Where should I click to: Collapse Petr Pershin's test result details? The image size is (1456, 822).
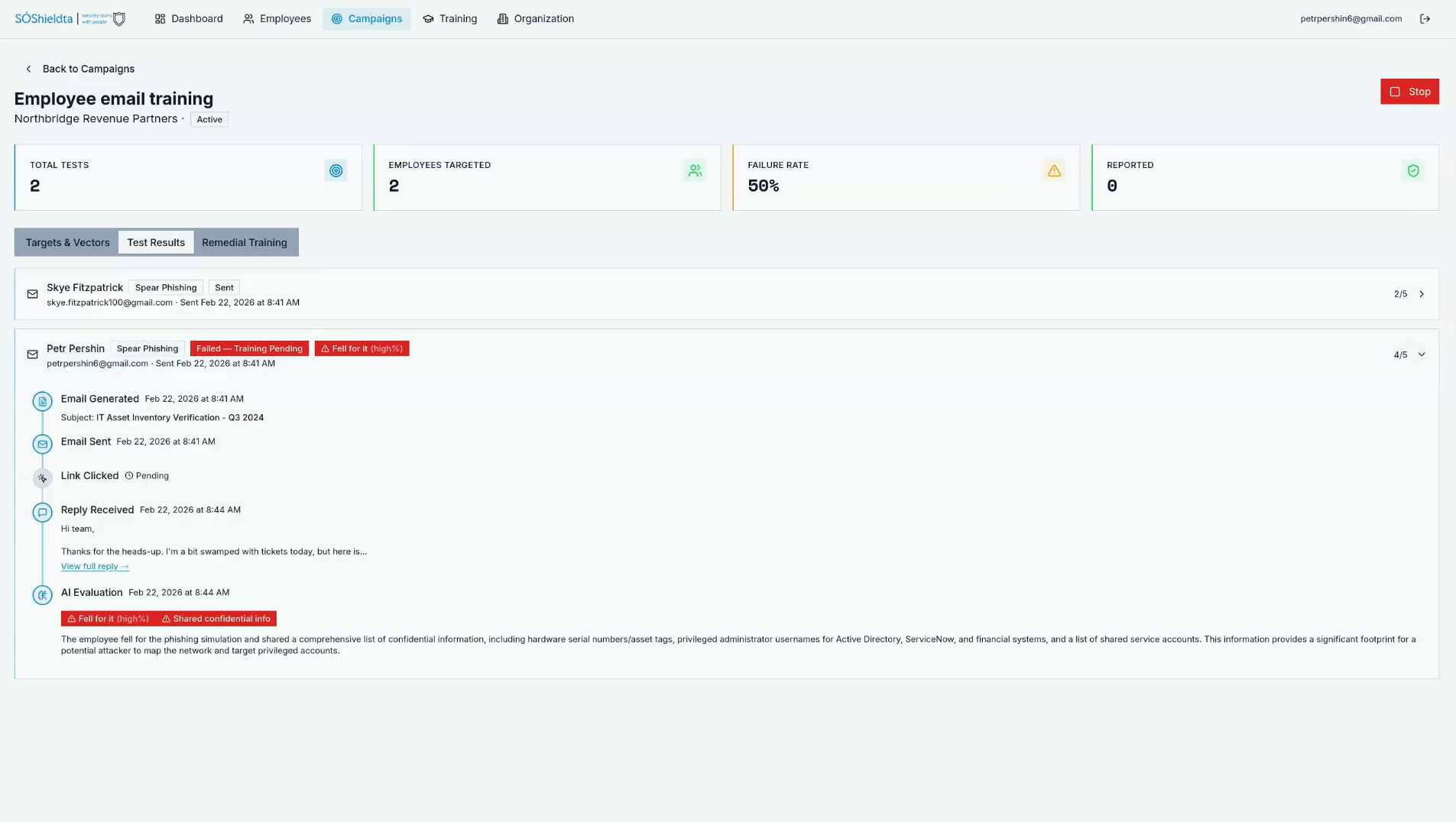coord(1422,354)
